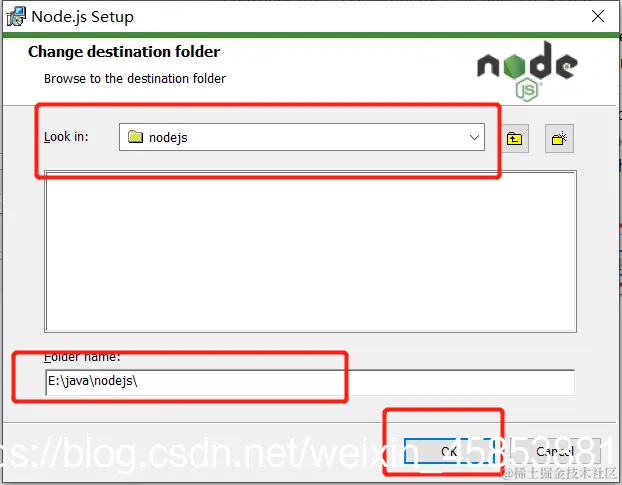The height and width of the screenshot is (485, 622).
Task: Close the Node.js Setup dialog
Action: (x=598, y=16)
